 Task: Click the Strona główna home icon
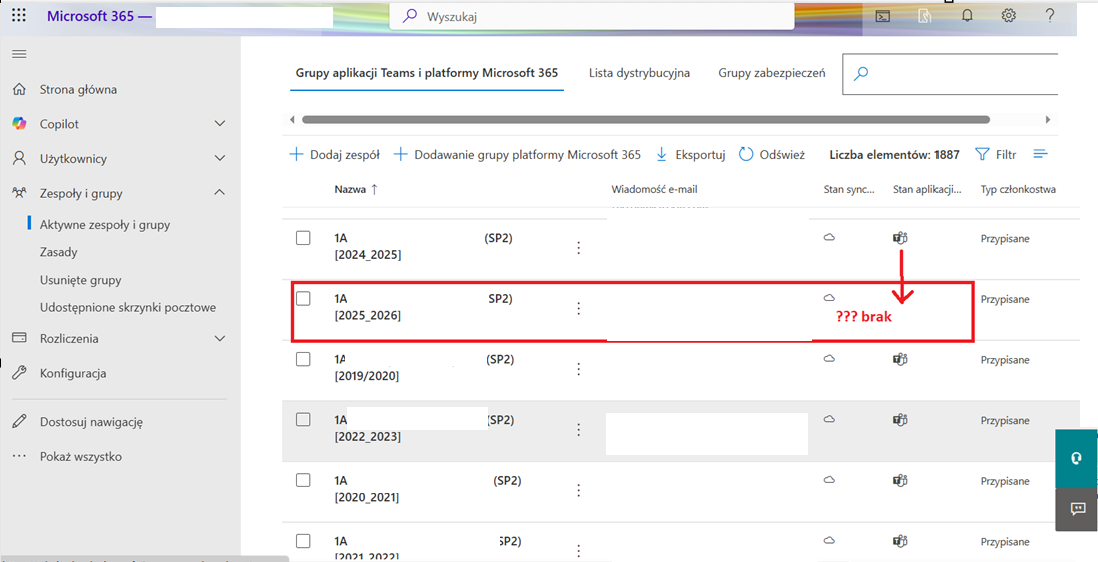(x=20, y=90)
